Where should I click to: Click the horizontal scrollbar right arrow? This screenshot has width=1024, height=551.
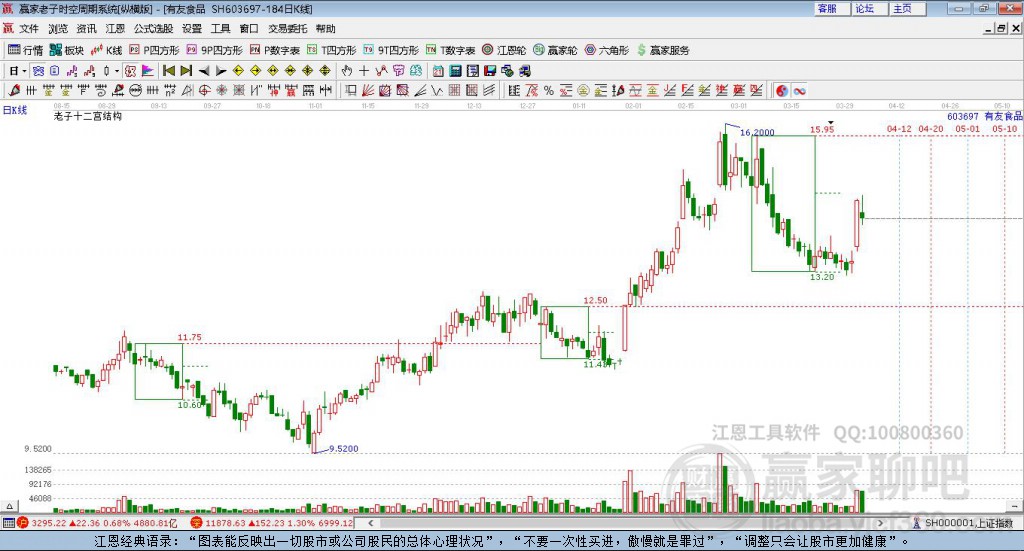tap(880, 523)
